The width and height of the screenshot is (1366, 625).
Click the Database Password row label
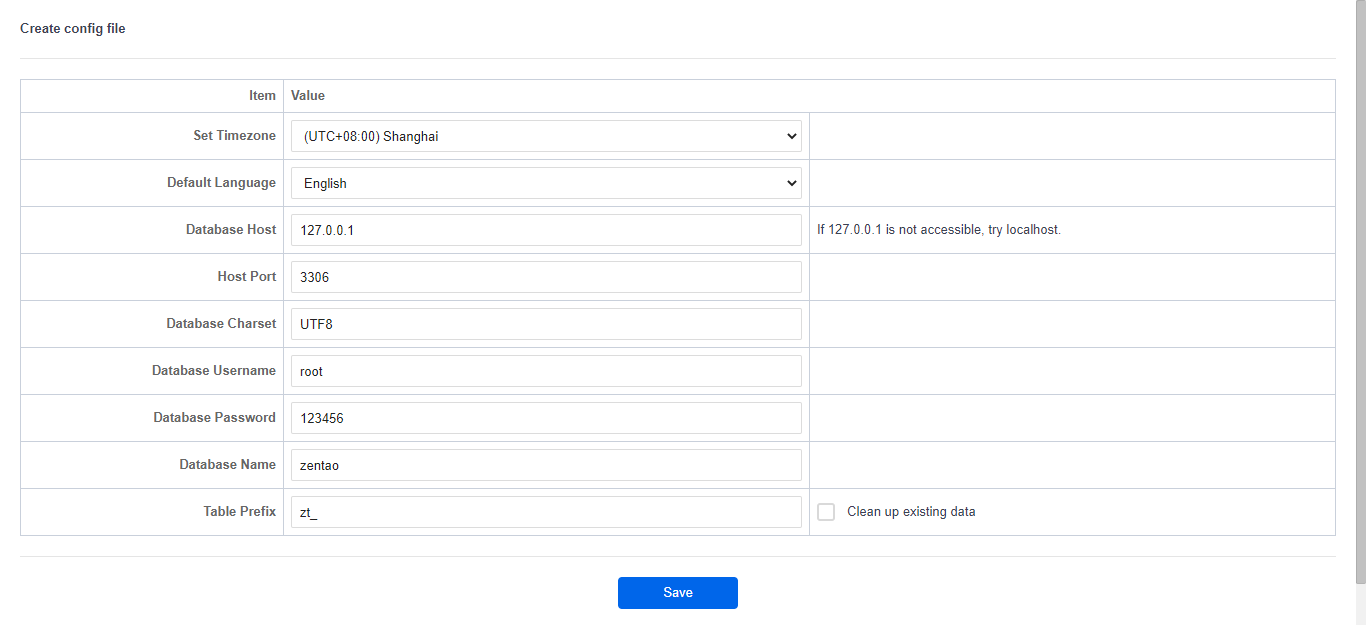[x=214, y=418]
